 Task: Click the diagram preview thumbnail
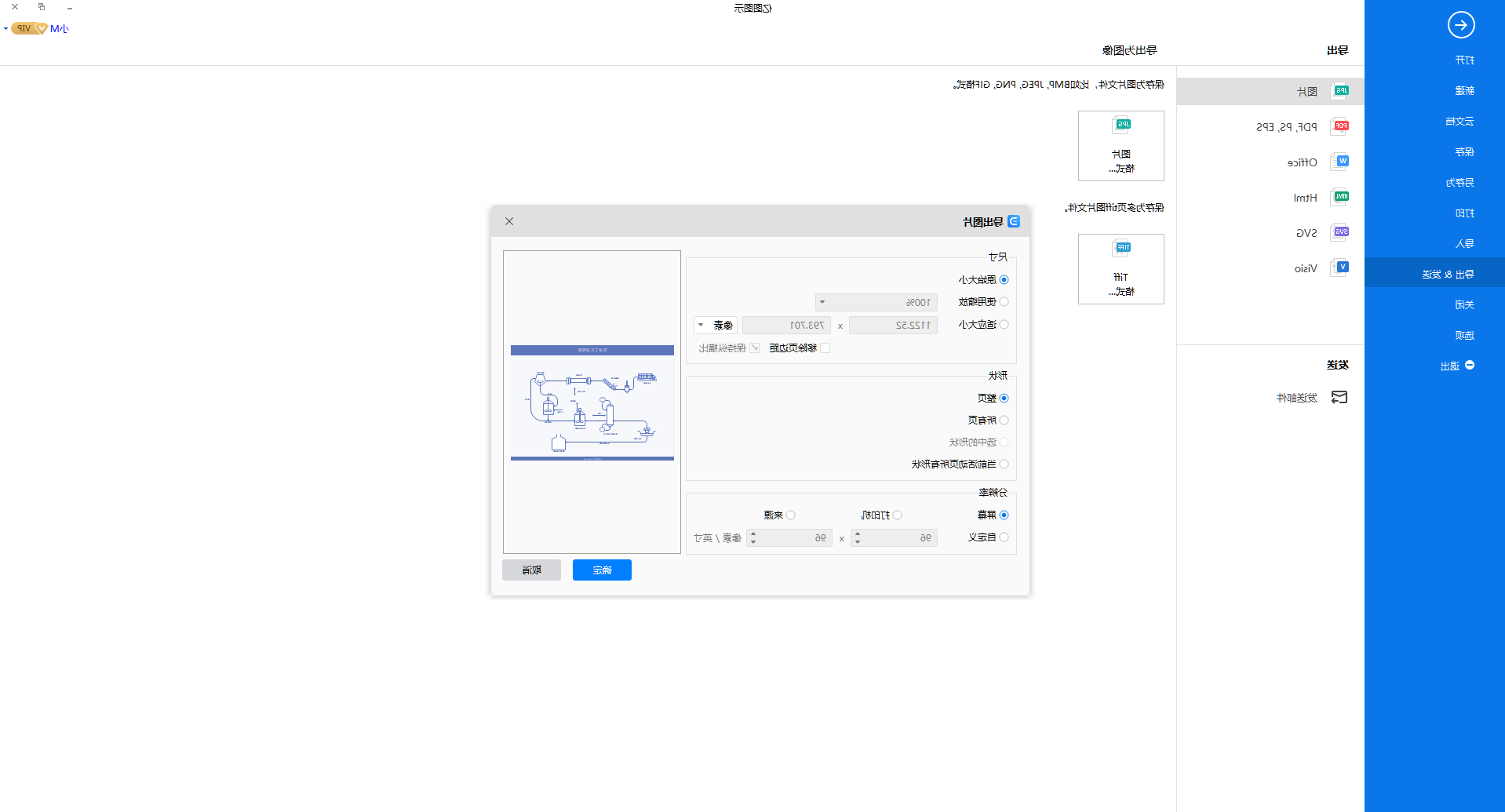tap(592, 402)
